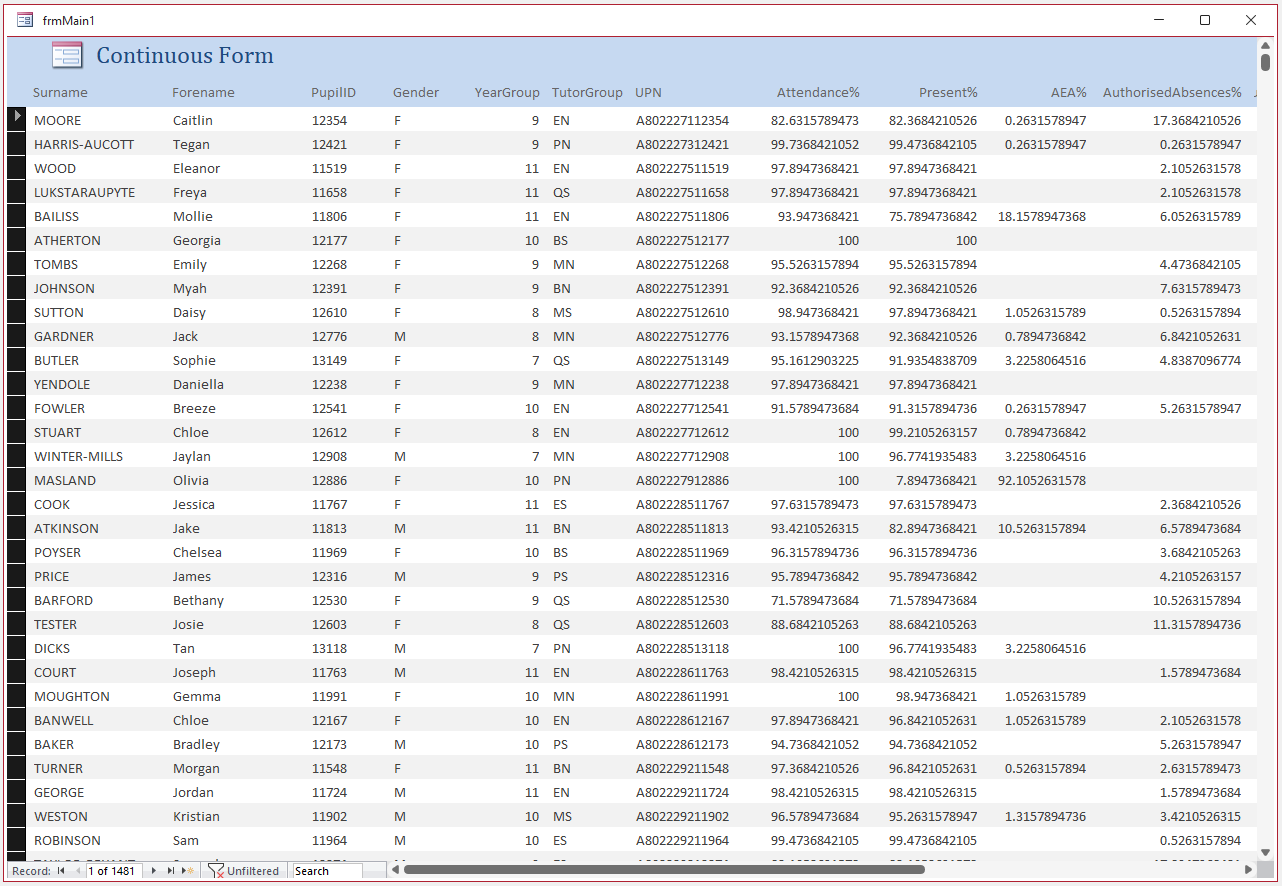Click the Forename column header

pyautogui.click(x=203, y=92)
